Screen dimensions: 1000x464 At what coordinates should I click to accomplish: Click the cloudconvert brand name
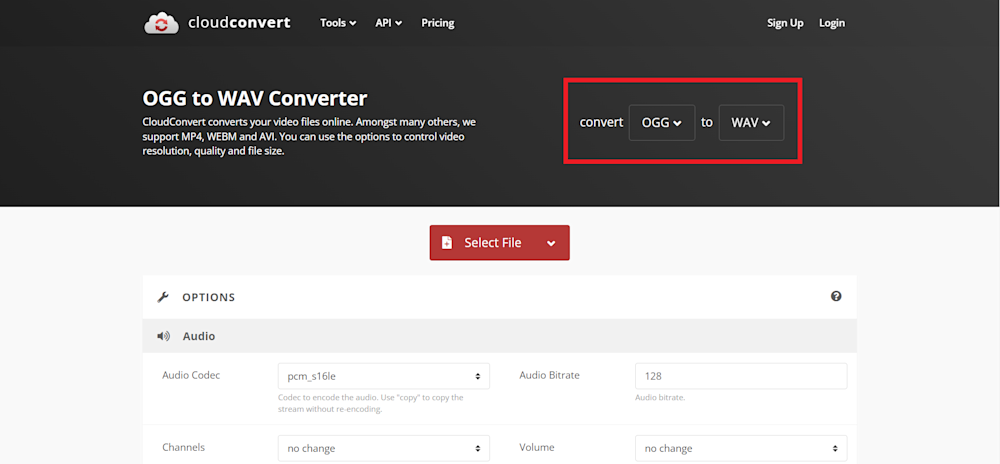[x=239, y=23]
